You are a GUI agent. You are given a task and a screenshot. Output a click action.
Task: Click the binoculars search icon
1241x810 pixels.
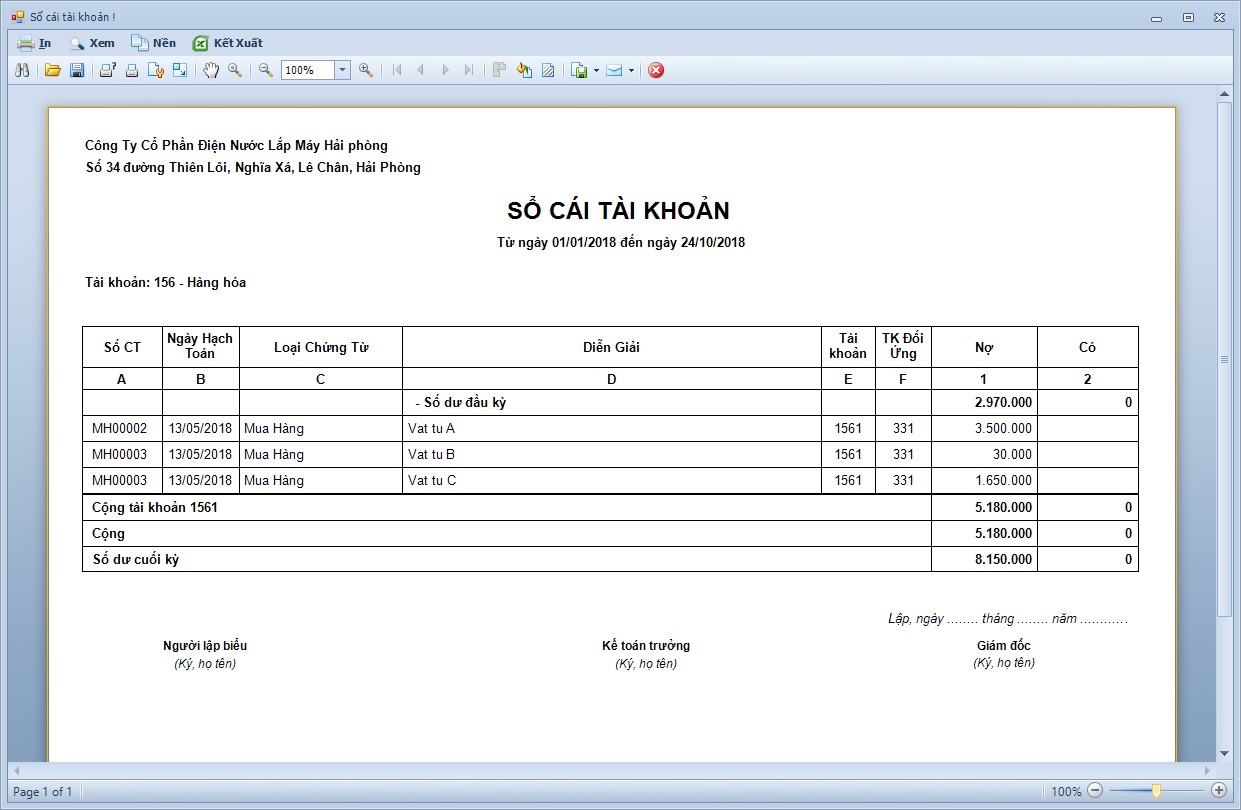[x=23, y=70]
